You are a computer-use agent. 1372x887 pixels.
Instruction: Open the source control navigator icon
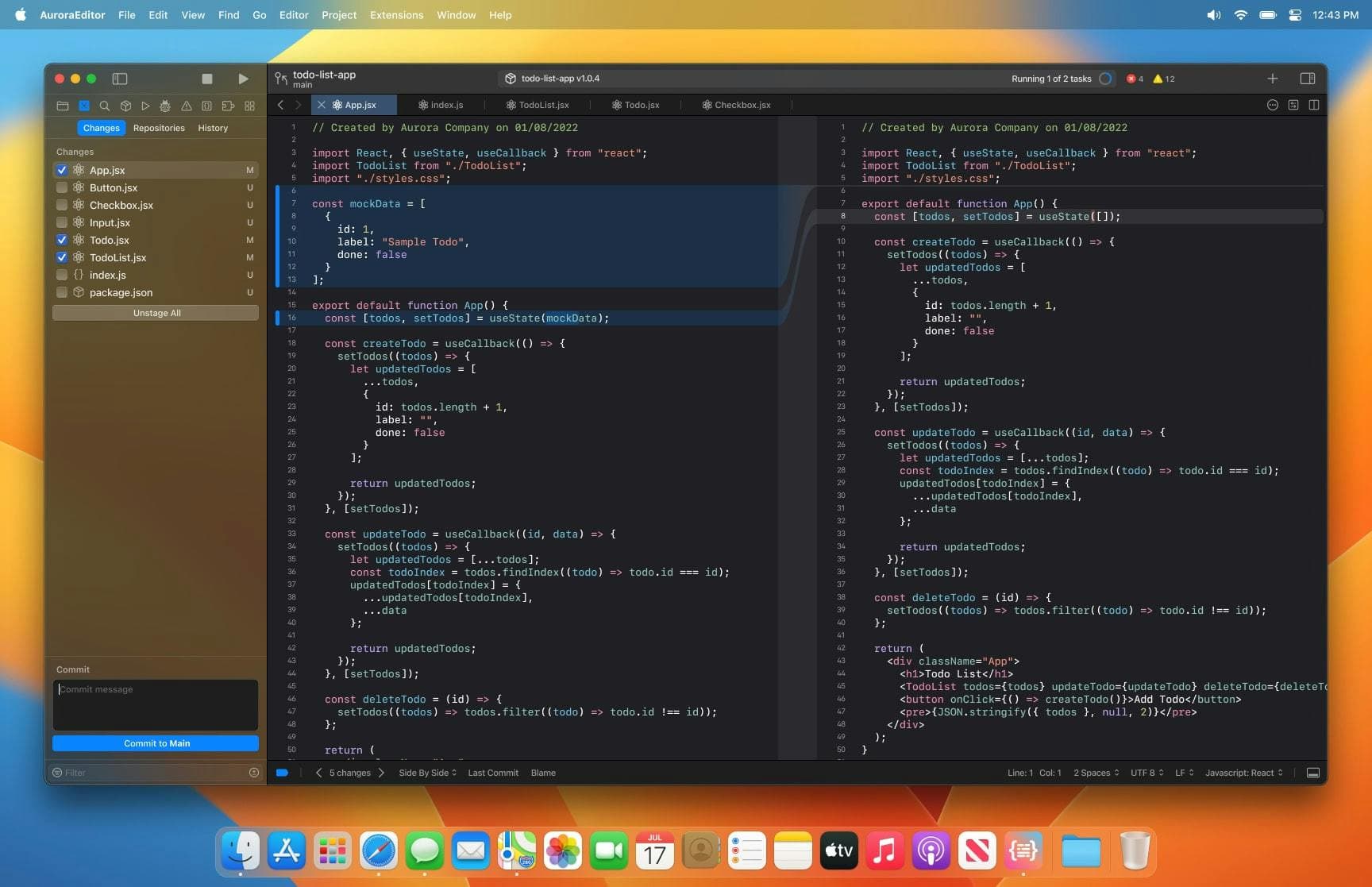pyautogui.click(x=84, y=106)
